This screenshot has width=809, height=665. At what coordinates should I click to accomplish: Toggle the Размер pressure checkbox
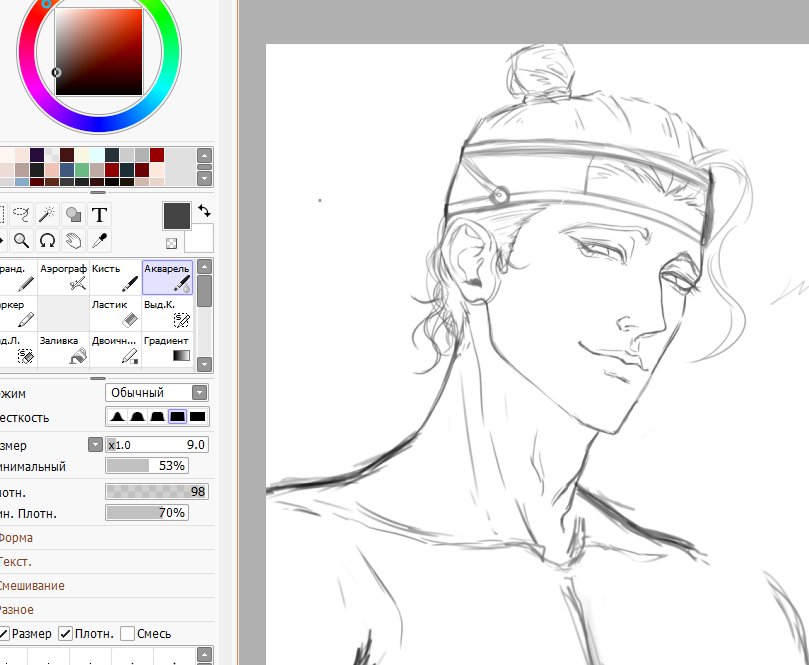pyautogui.click(x=3, y=634)
